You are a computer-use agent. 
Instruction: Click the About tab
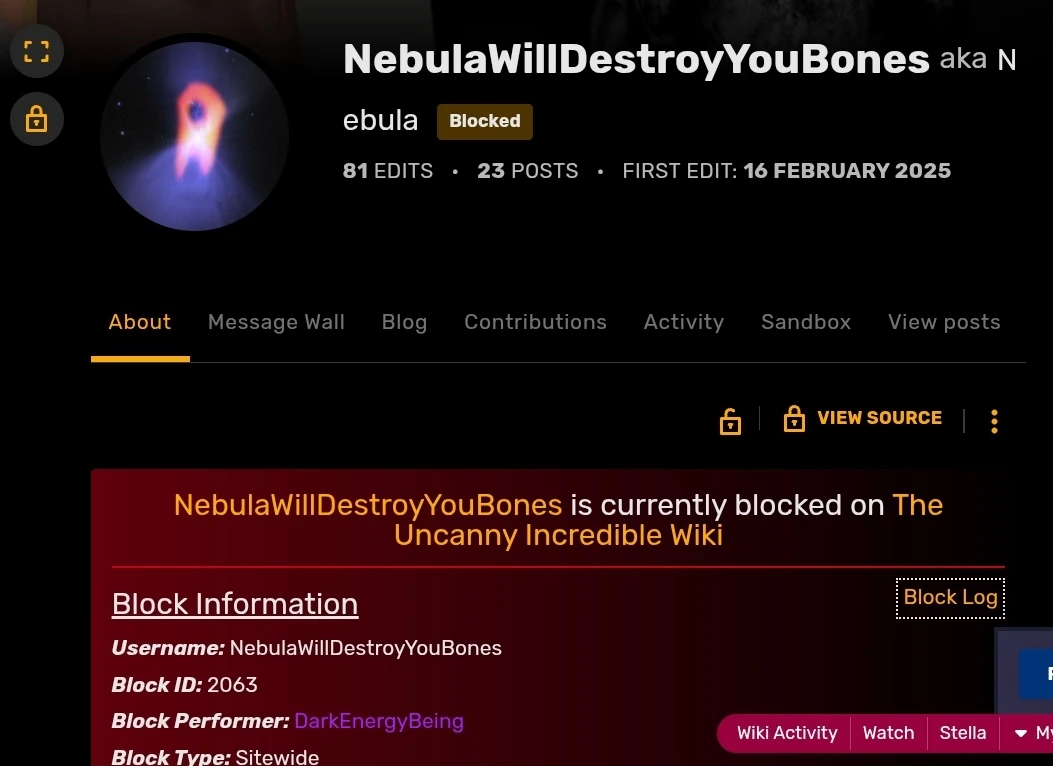click(140, 322)
